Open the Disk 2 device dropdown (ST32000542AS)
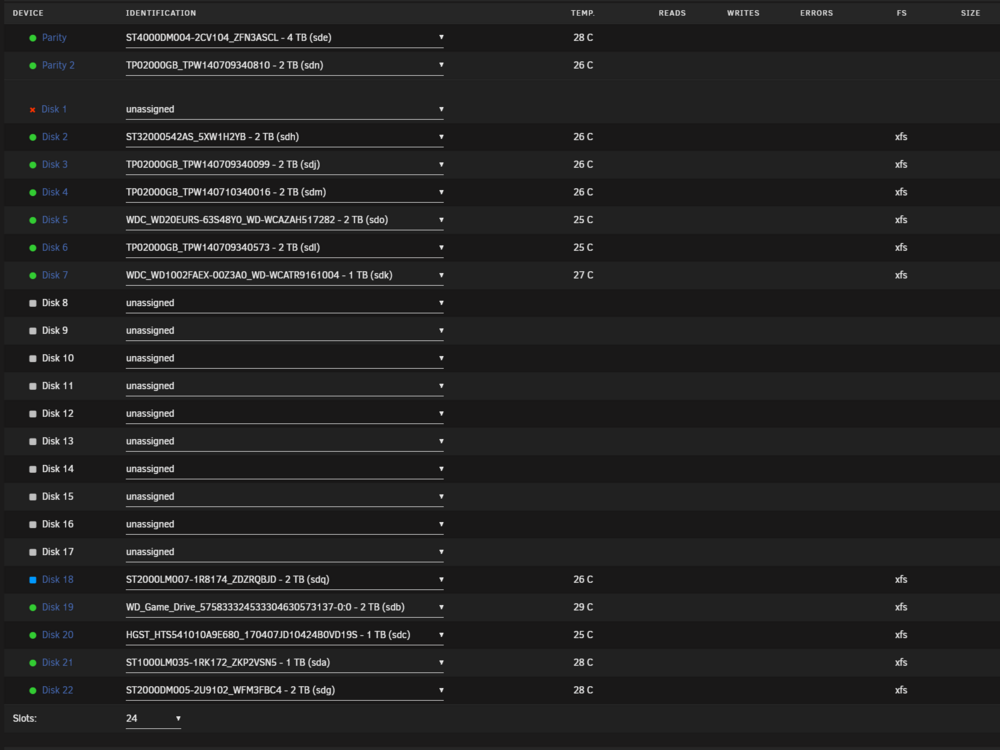This screenshot has width=1000, height=750. point(284,136)
